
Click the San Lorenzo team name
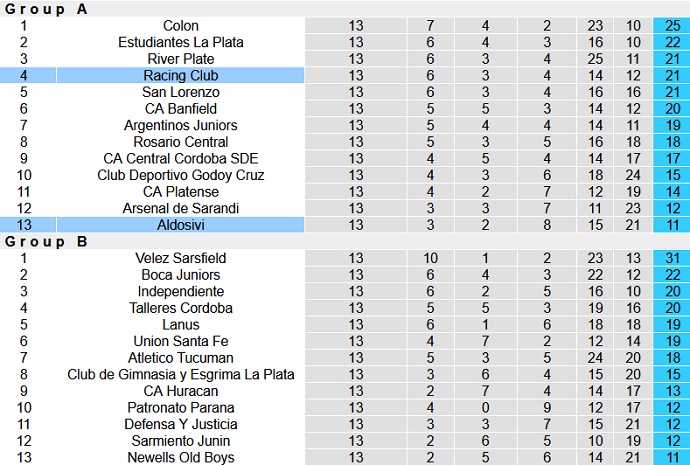pos(180,92)
